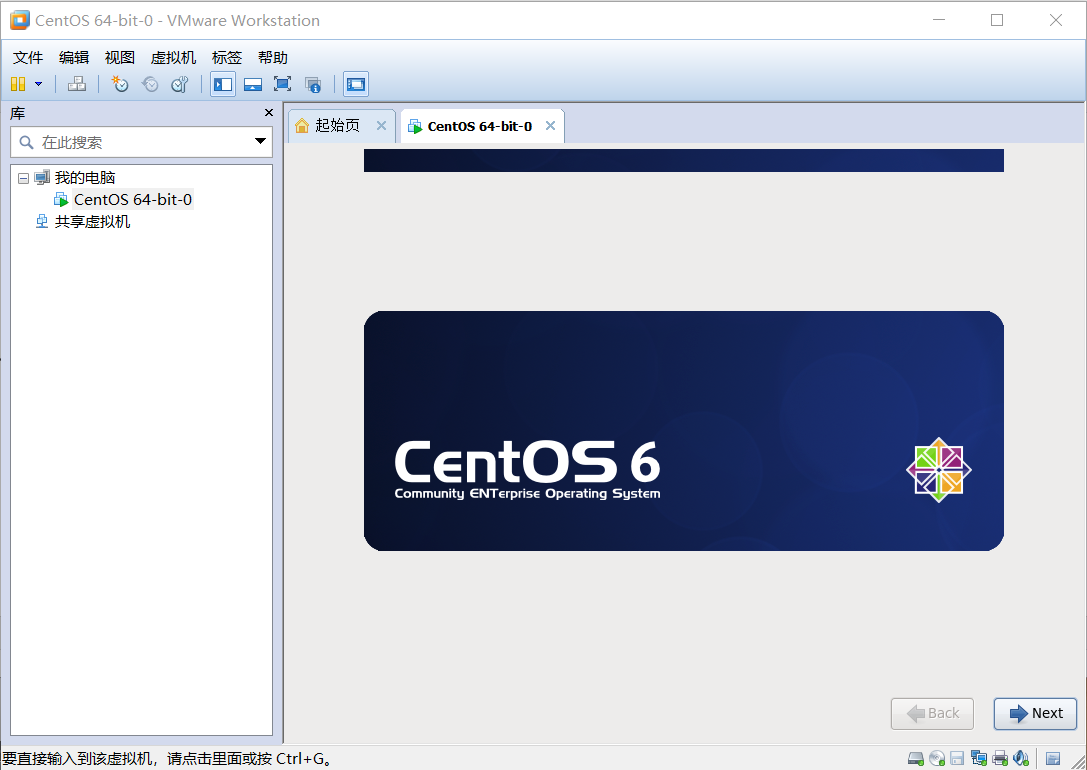
Task: Toggle the thumbnail bar icon
Action: pos(252,84)
